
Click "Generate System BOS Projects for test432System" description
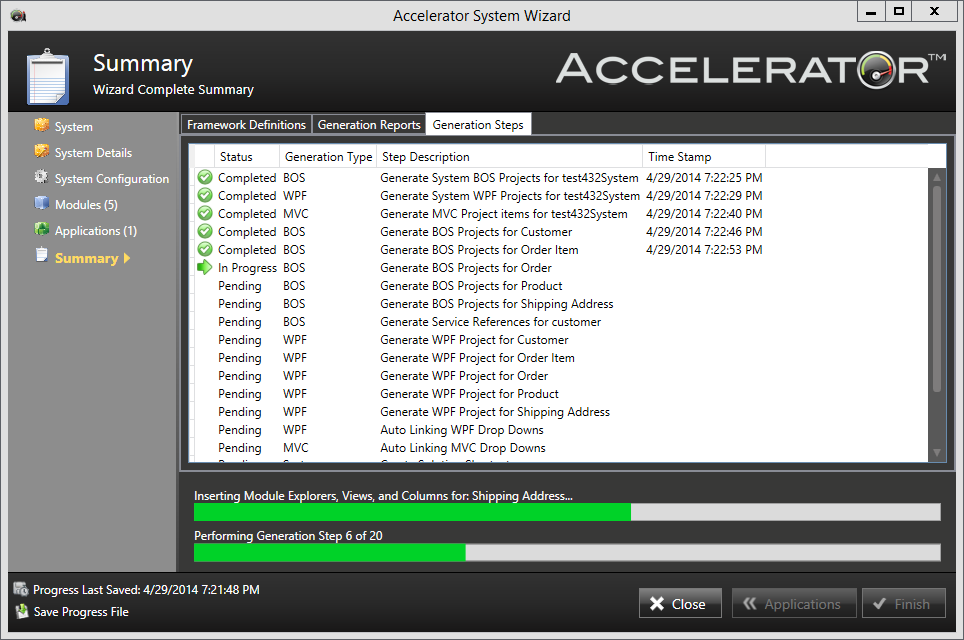[x=509, y=178]
